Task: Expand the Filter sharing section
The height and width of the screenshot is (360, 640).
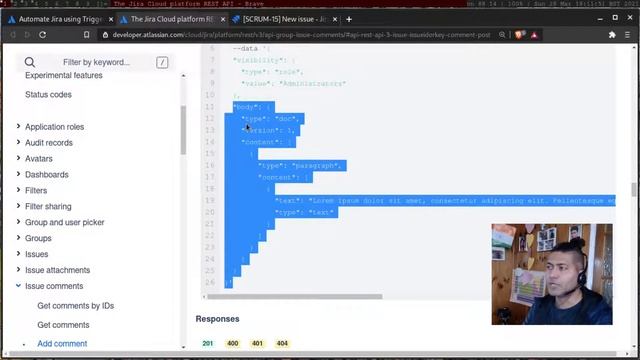Action: click(x=18, y=206)
